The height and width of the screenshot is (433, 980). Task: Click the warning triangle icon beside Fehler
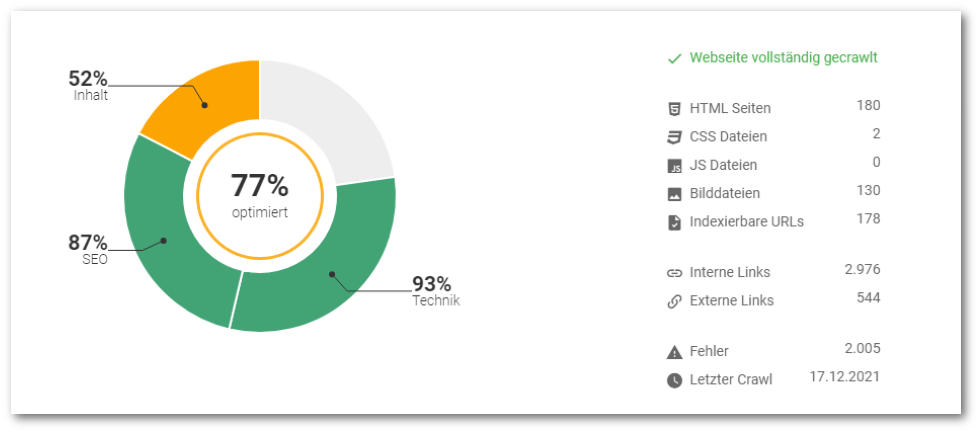coord(674,352)
